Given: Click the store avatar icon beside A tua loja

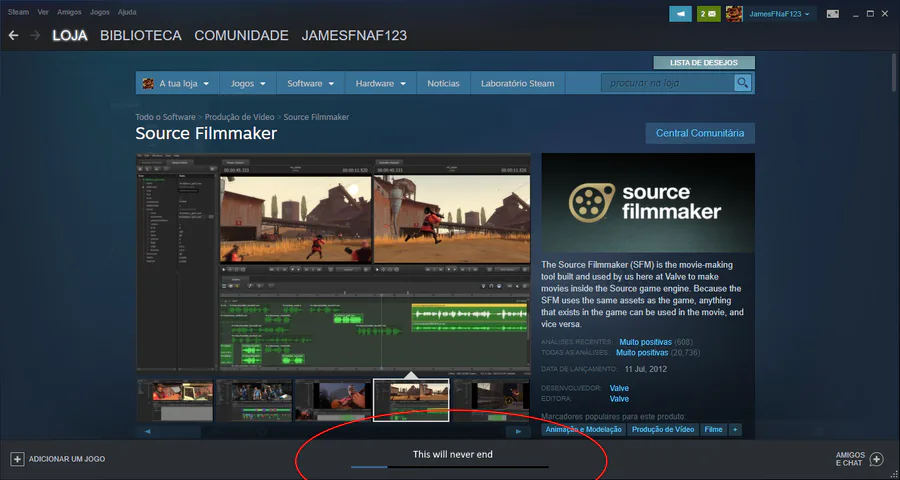Looking at the screenshot, I should (x=148, y=83).
